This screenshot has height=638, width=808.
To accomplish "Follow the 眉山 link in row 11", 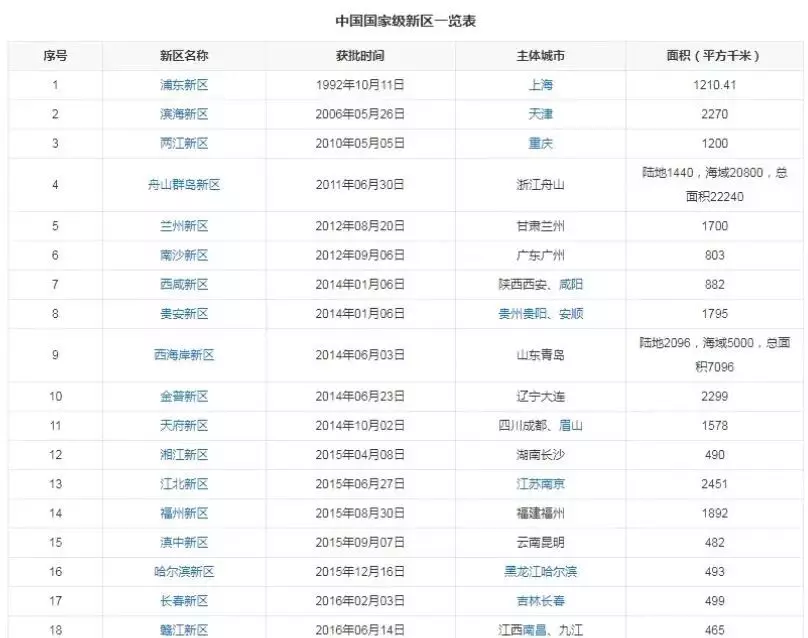I will (x=571, y=426).
